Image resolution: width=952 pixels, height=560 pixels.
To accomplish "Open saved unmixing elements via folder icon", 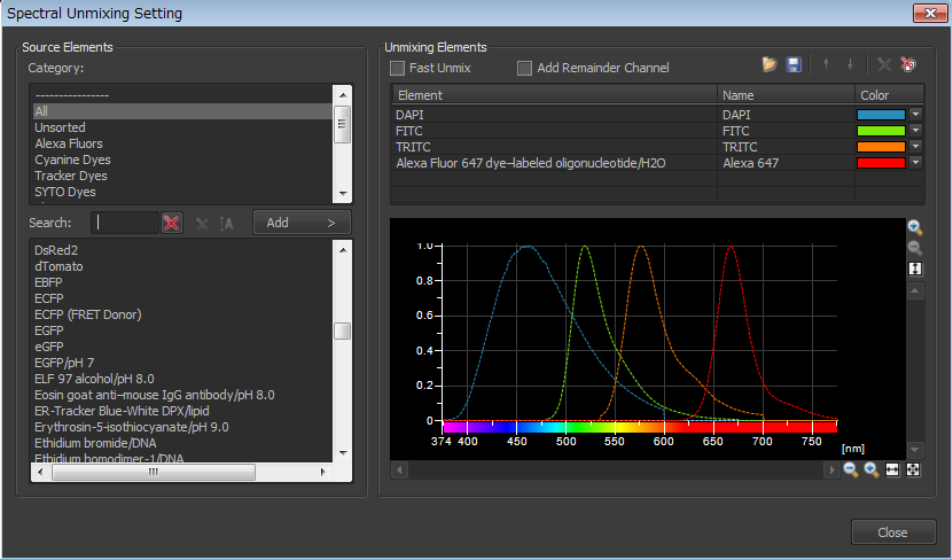I will pyautogui.click(x=769, y=64).
